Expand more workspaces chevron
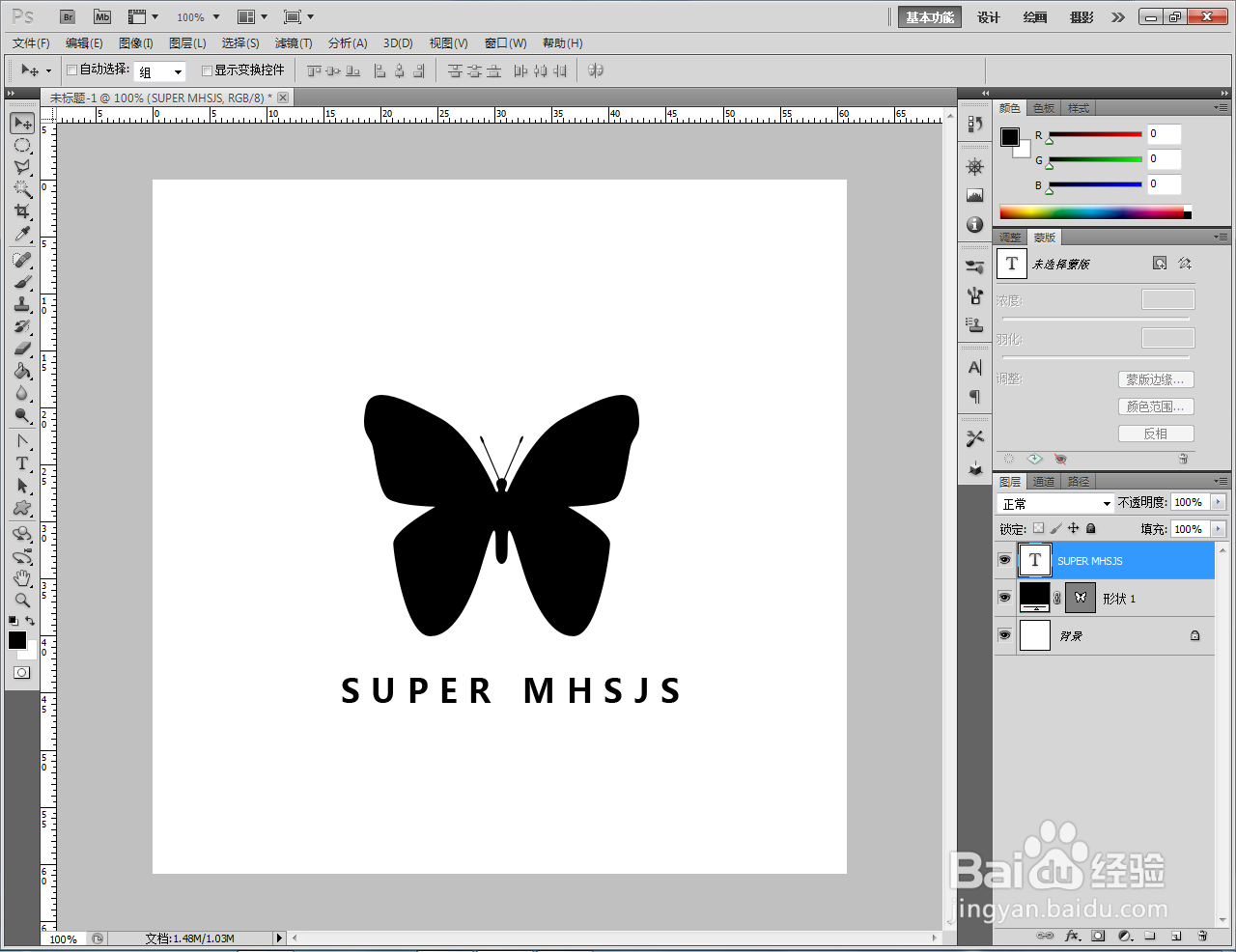 click(1118, 17)
